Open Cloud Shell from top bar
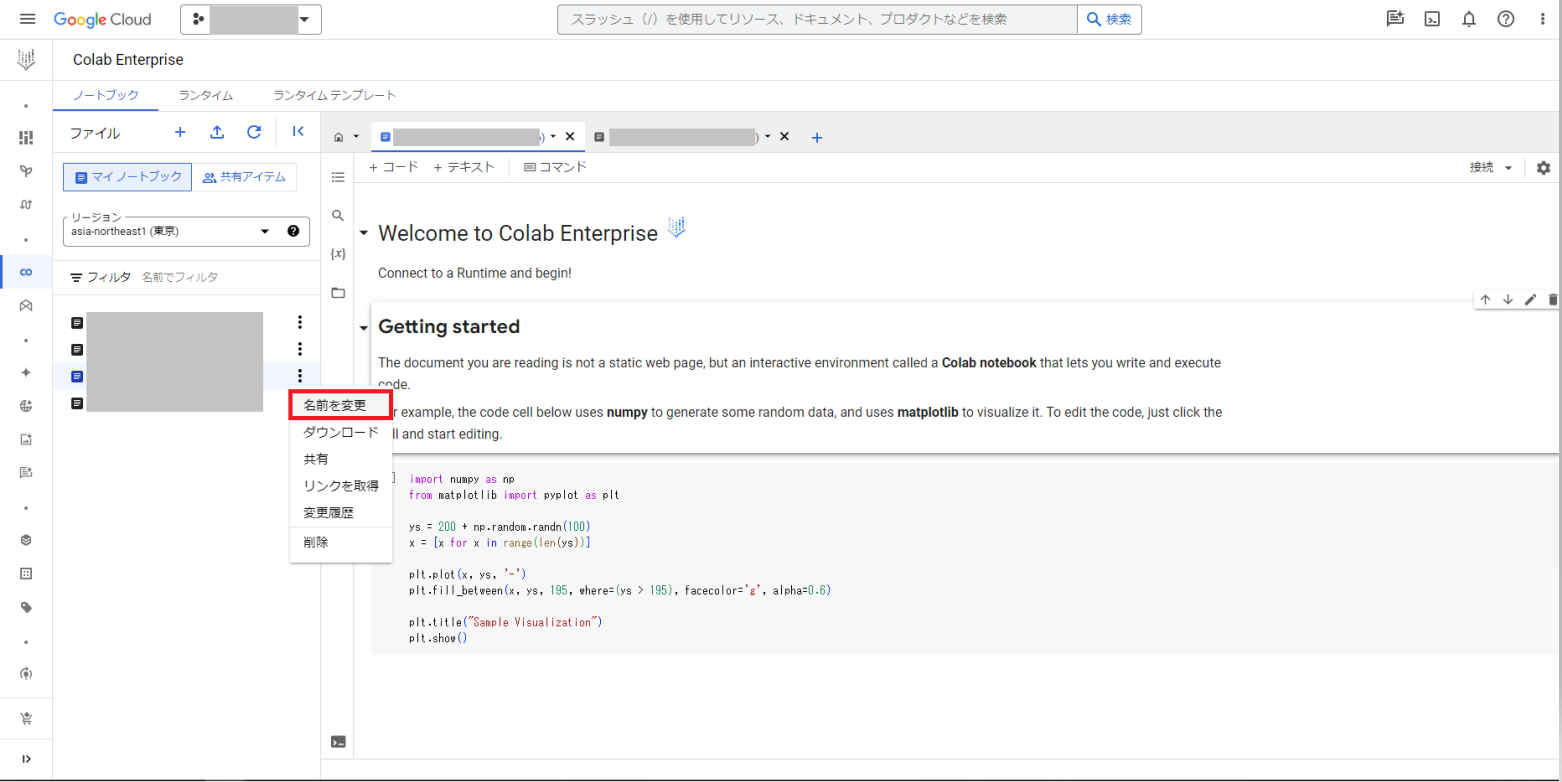The height and width of the screenshot is (782, 1562). [1432, 19]
